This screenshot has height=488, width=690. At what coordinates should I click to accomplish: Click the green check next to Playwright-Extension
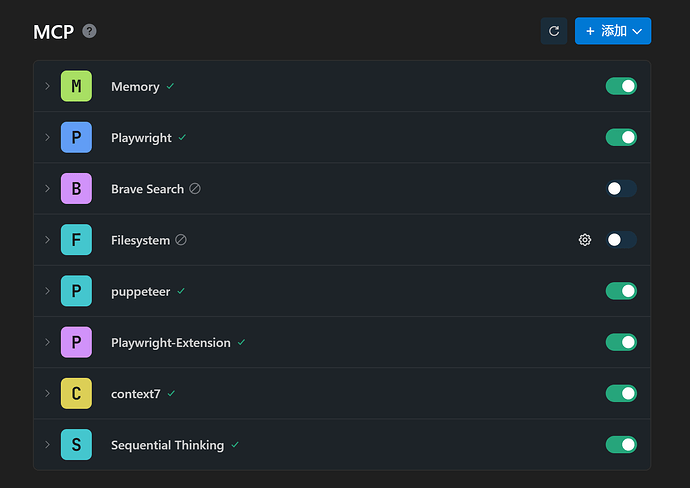click(x=241, y=342)
